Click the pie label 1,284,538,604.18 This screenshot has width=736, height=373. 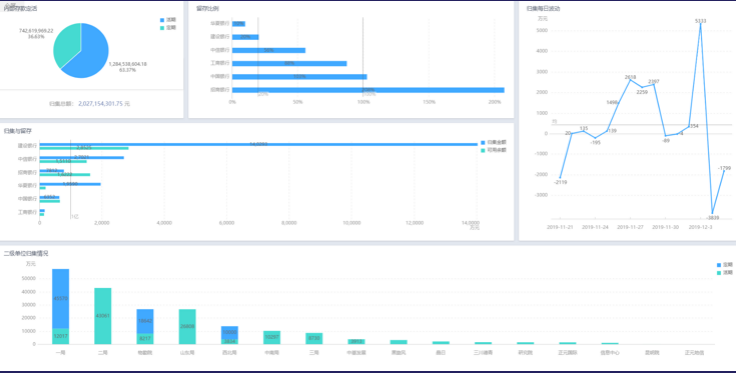point(128,64)
